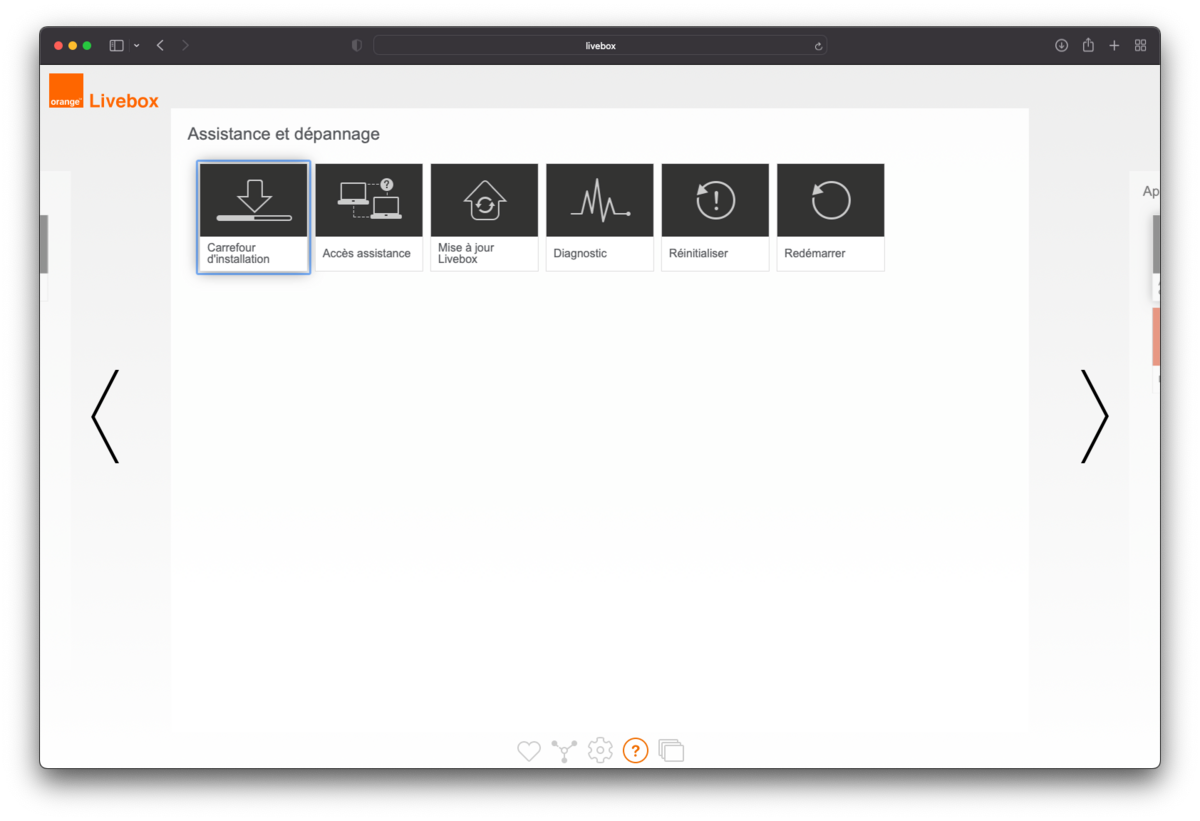The height and width of the screenshot is (821, 1200).
Task: Open the Diagnostic tile
Action: tap(600, 217)
